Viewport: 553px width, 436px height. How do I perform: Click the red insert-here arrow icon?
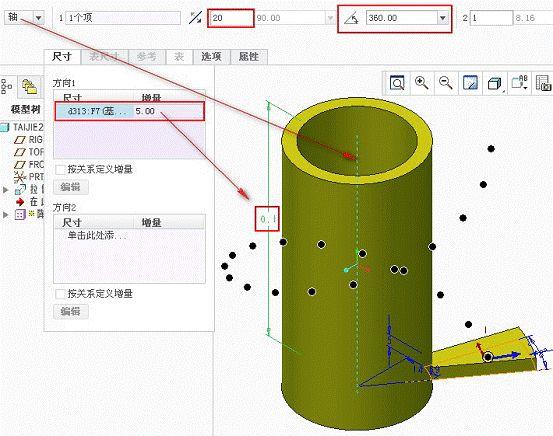coord(20,202)
